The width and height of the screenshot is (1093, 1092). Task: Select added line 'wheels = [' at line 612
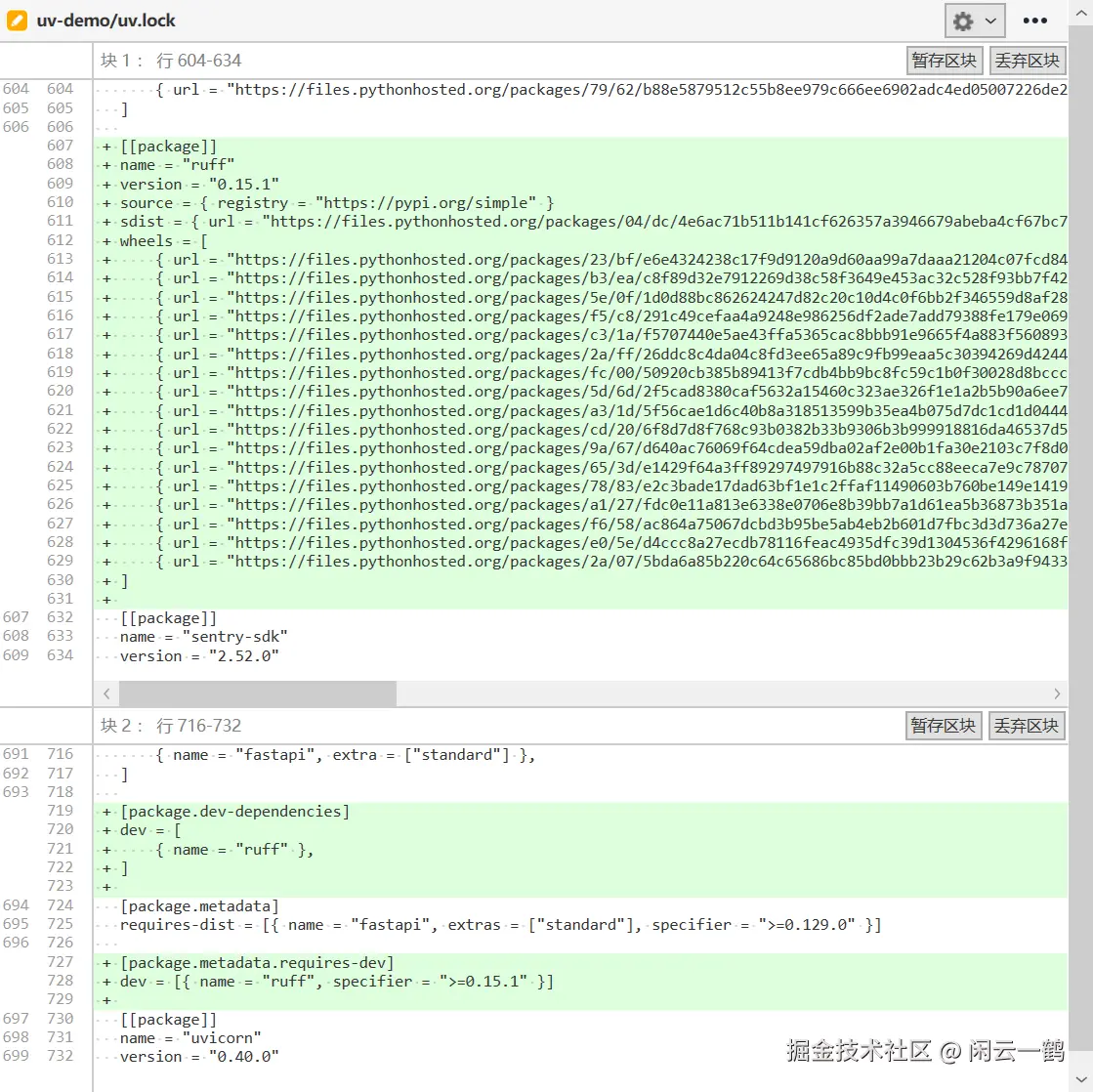(580, 240)
